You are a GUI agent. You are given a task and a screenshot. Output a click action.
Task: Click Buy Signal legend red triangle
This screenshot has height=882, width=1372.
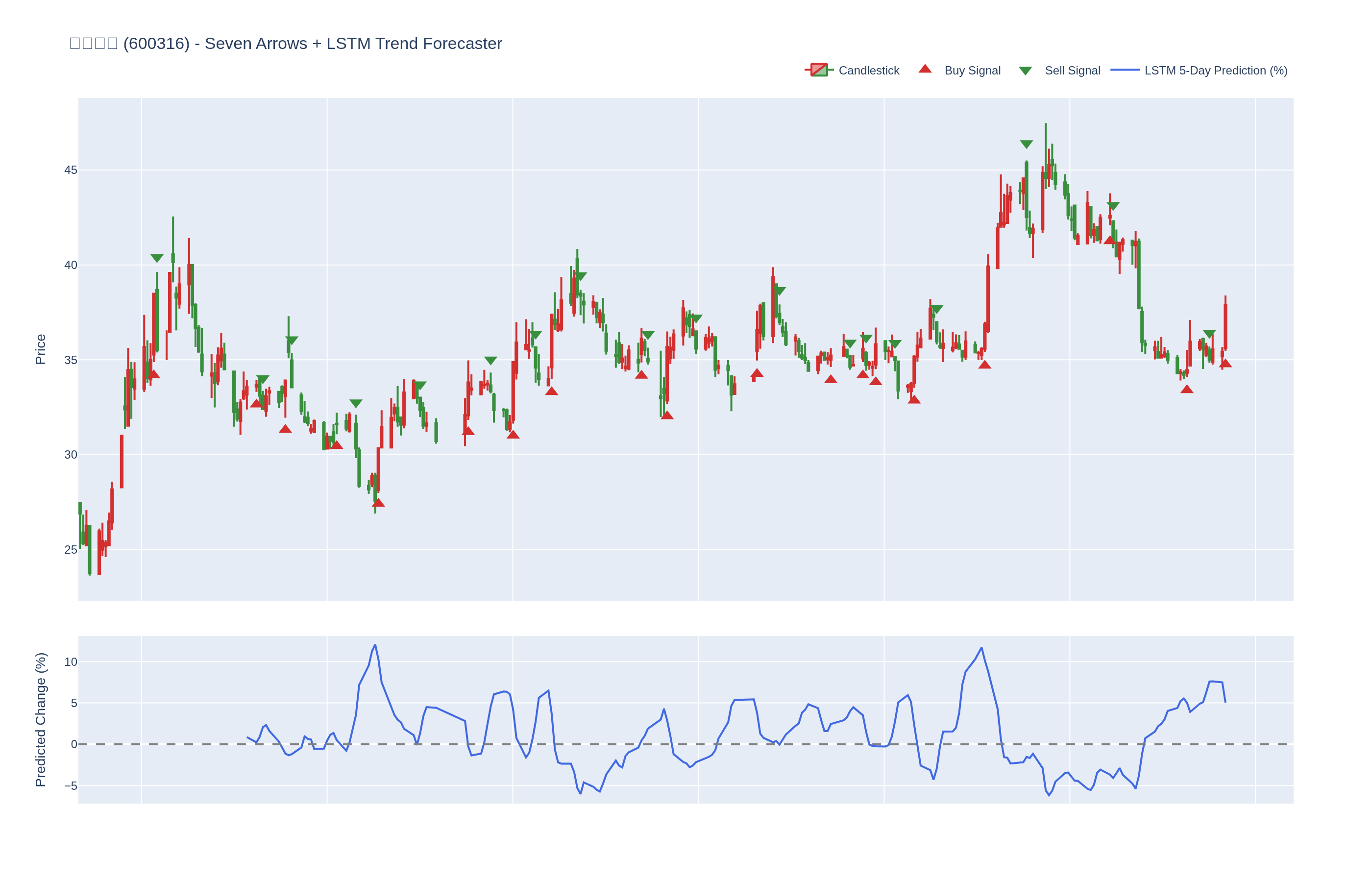tap(925, 69)
